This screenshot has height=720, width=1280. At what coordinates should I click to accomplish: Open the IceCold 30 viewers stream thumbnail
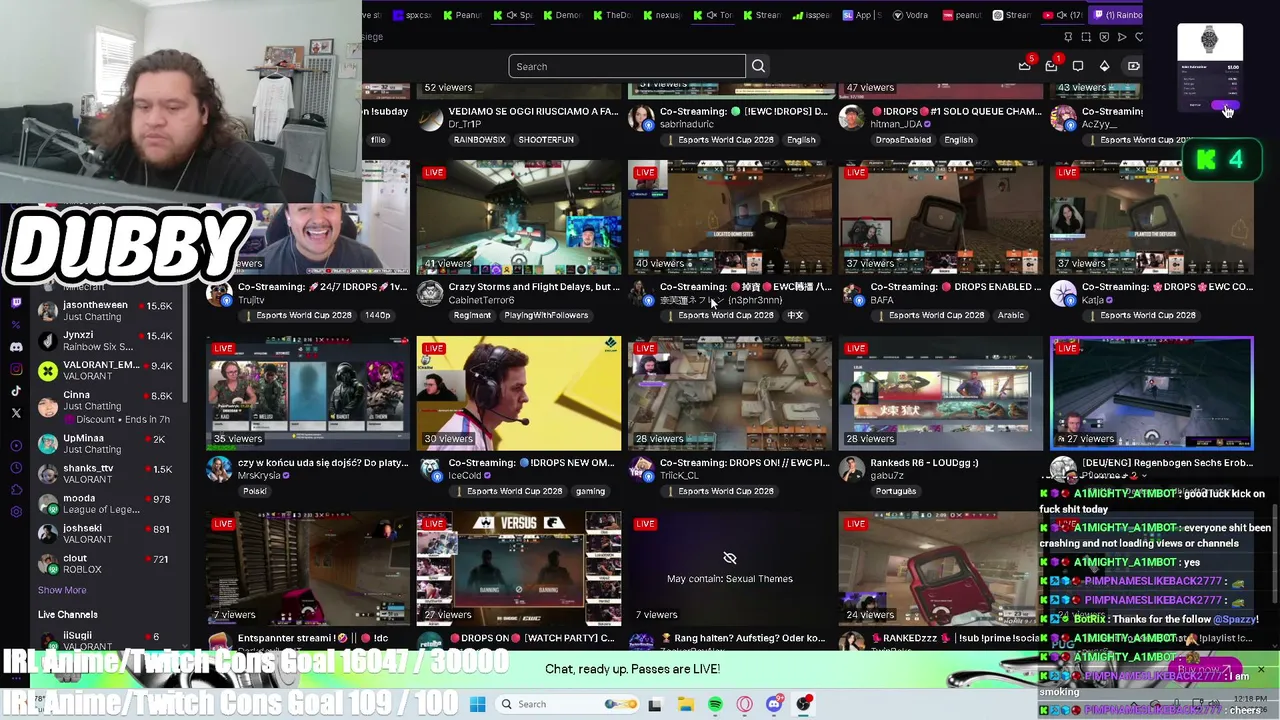point(519,394)
